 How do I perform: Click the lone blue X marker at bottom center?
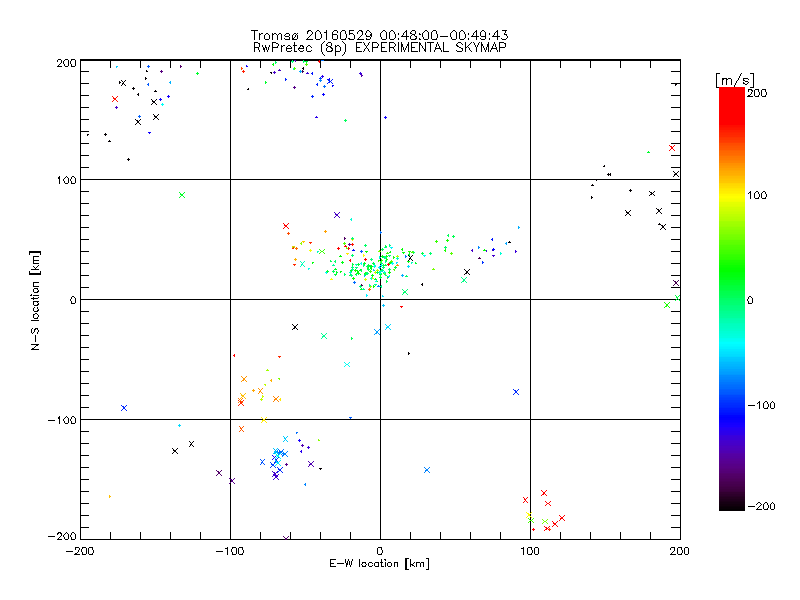click(427, 470)
